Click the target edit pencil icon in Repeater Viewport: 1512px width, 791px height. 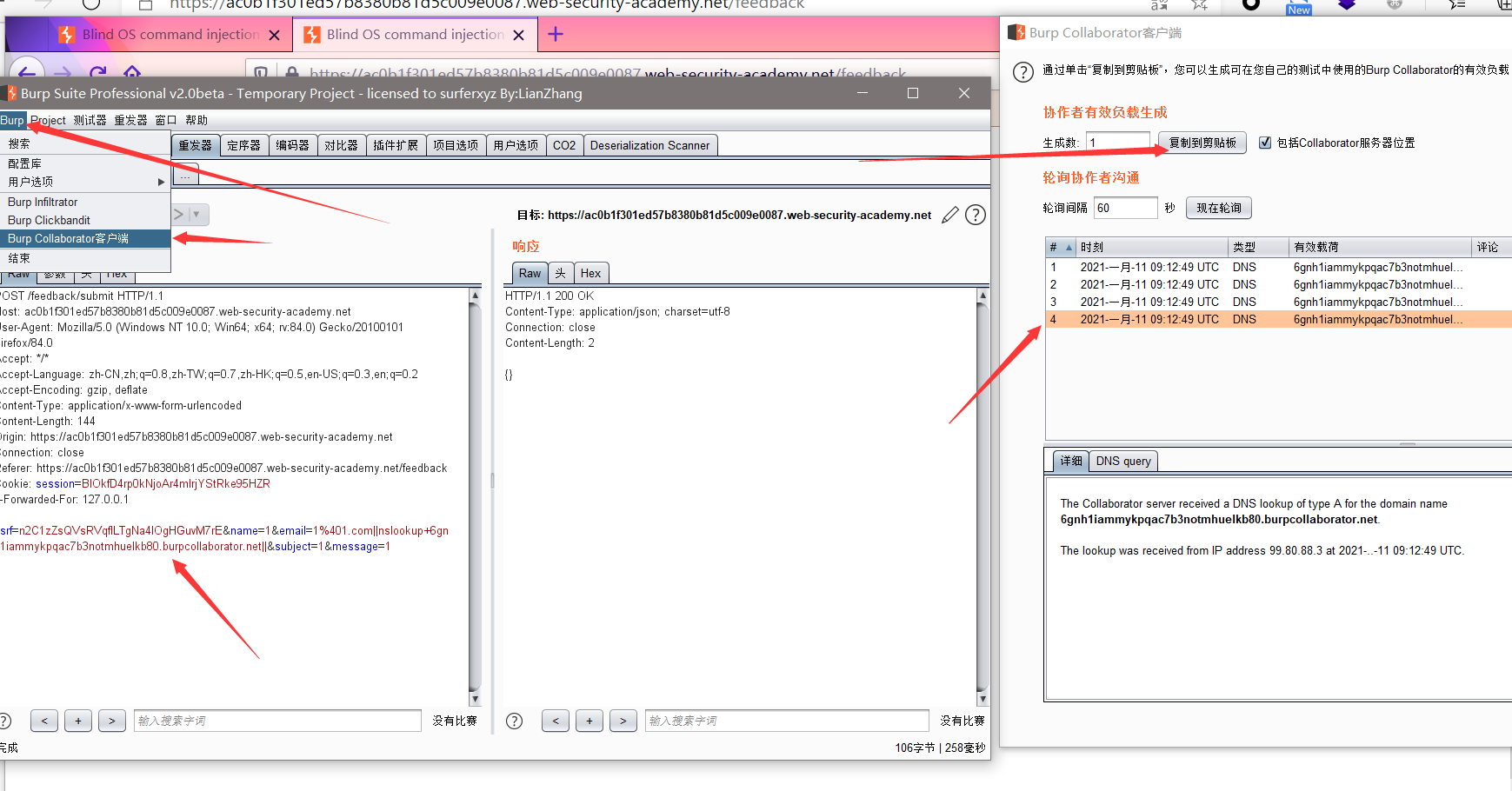pos(949,215)
